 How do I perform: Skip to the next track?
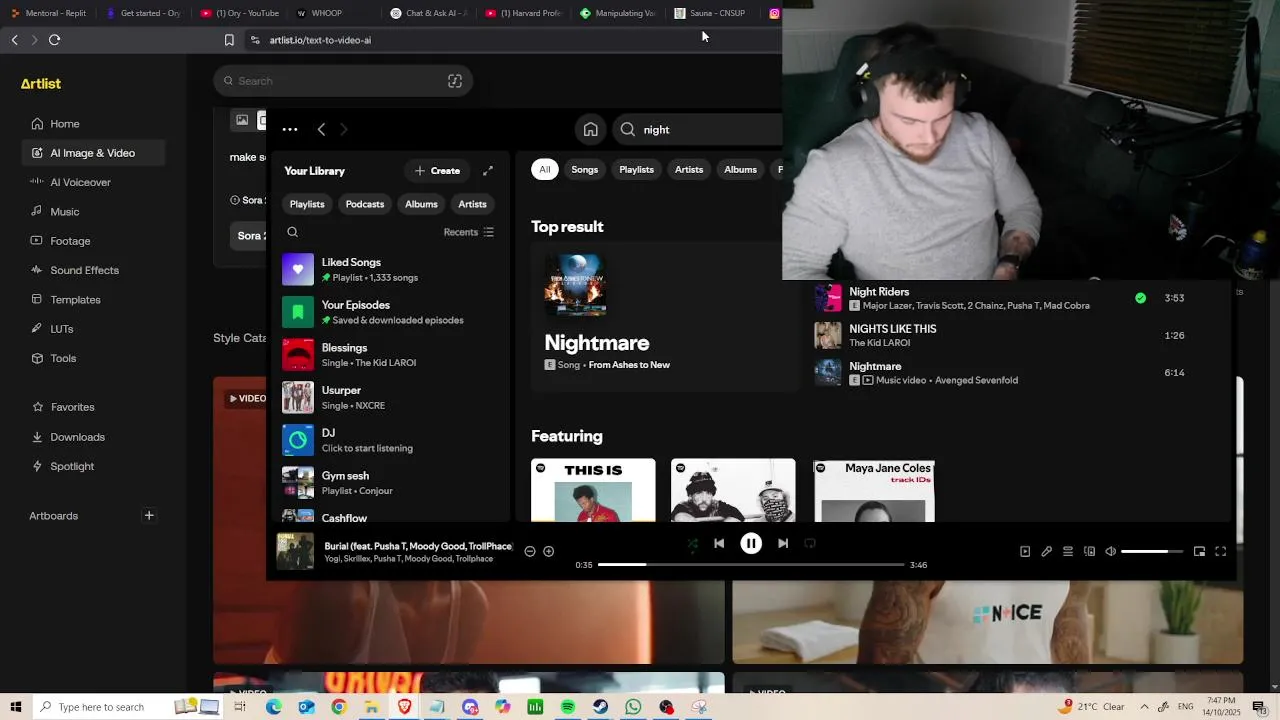tap(783, 543)
